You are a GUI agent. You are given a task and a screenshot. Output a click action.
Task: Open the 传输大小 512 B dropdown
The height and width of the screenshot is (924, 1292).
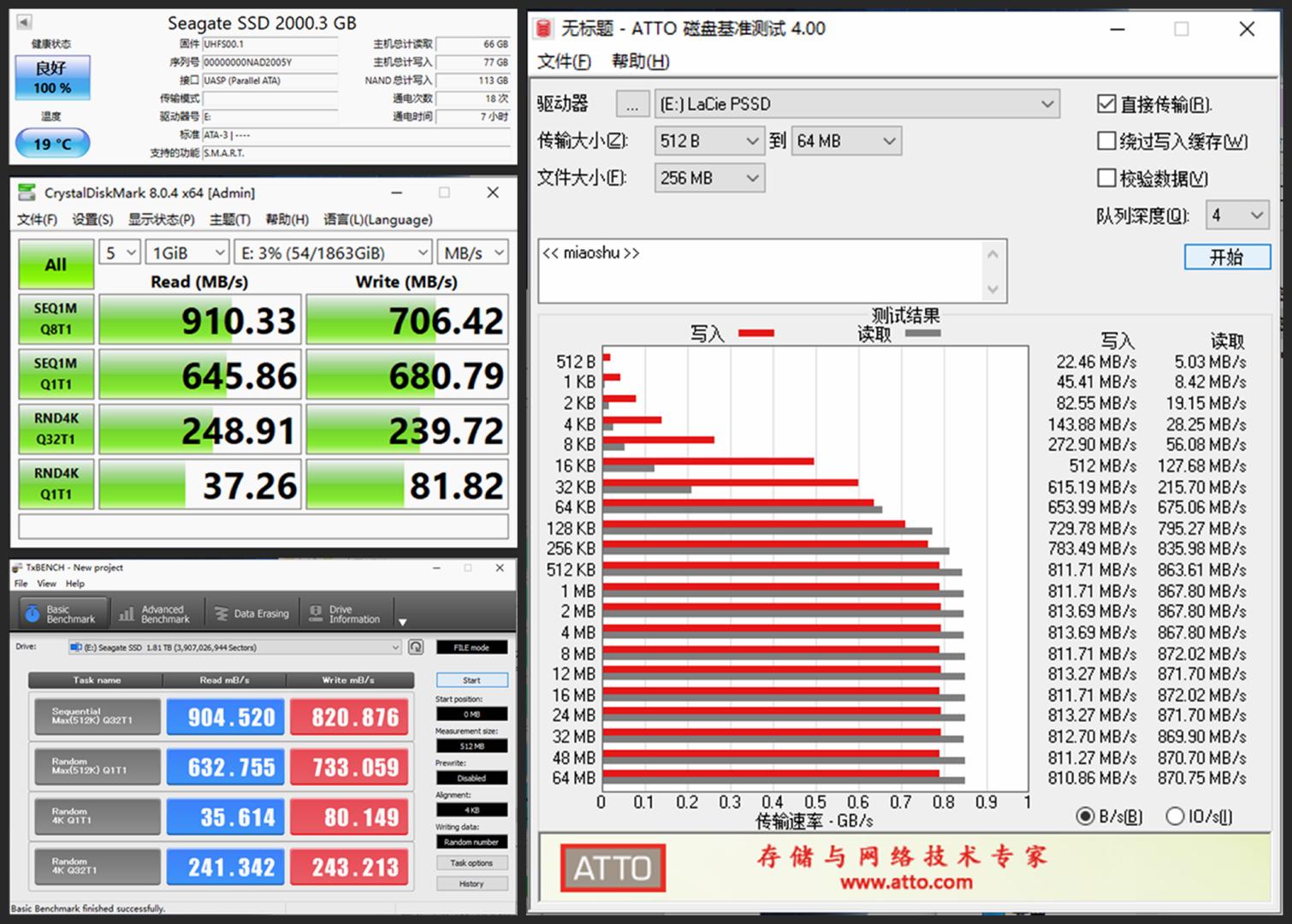(708, 140)
